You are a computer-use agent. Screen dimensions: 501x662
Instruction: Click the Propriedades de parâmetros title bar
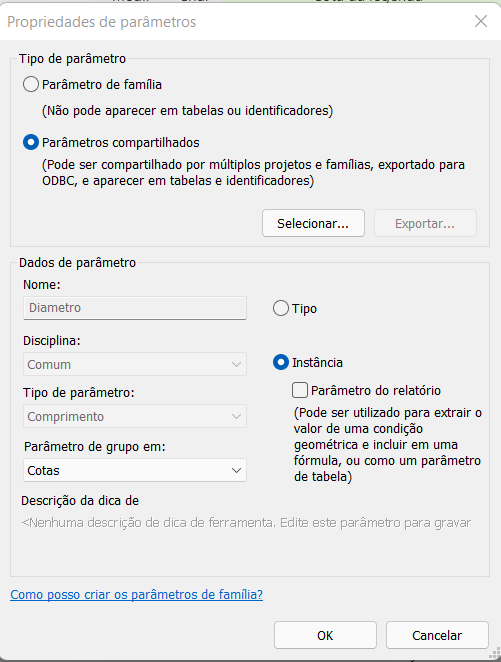pyautogui.click(x=236, y=22)
